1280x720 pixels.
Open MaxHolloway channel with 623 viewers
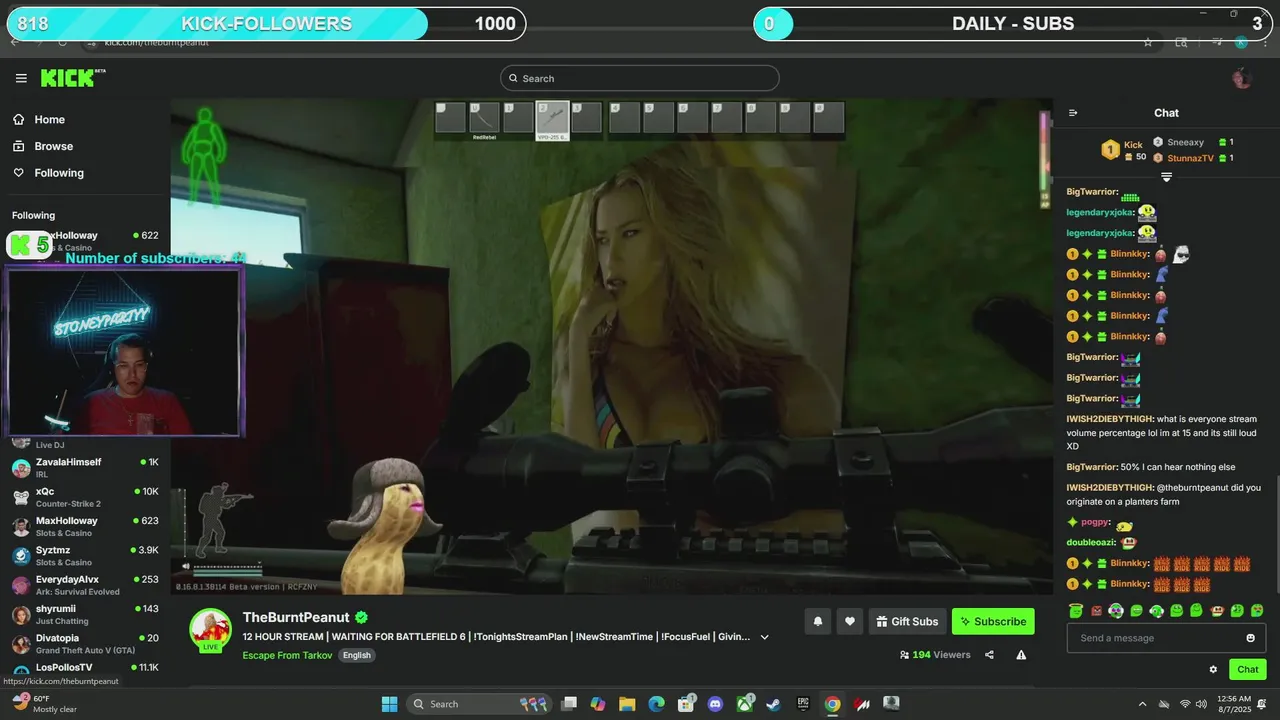click(x=85, y=526)
